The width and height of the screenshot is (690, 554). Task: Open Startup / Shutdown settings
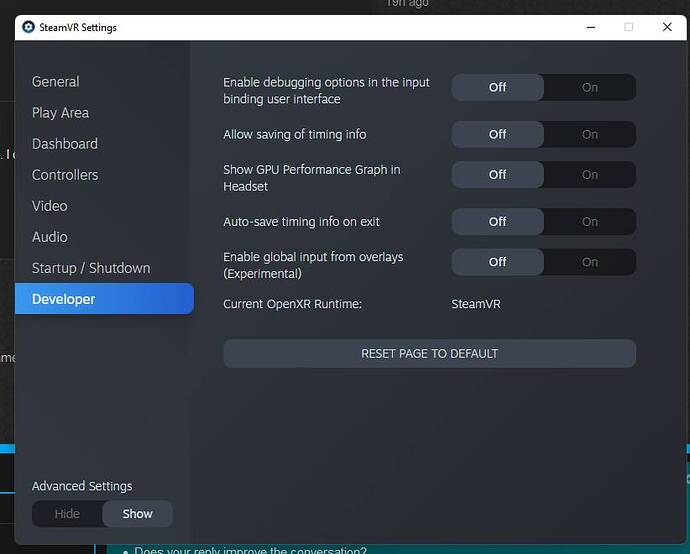pos(91,268)
